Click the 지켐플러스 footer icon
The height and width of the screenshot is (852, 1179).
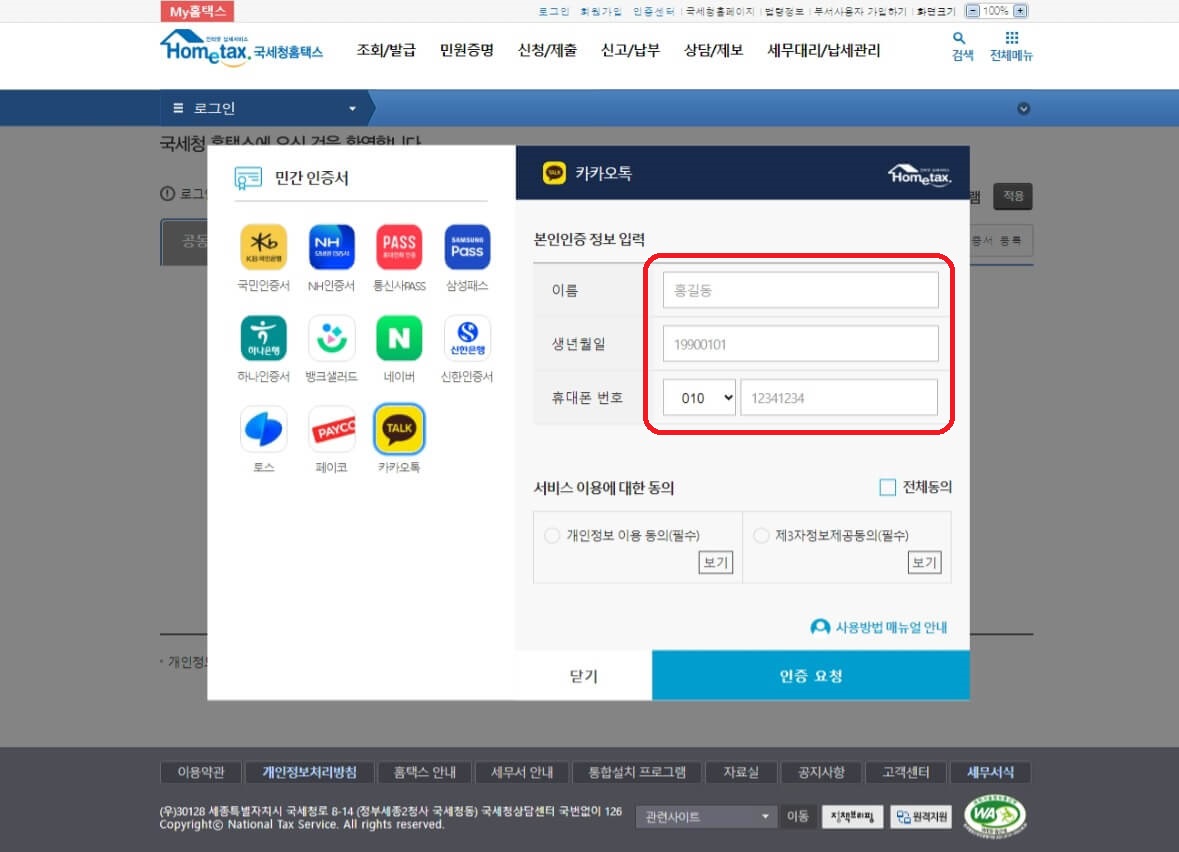[852, 817]
